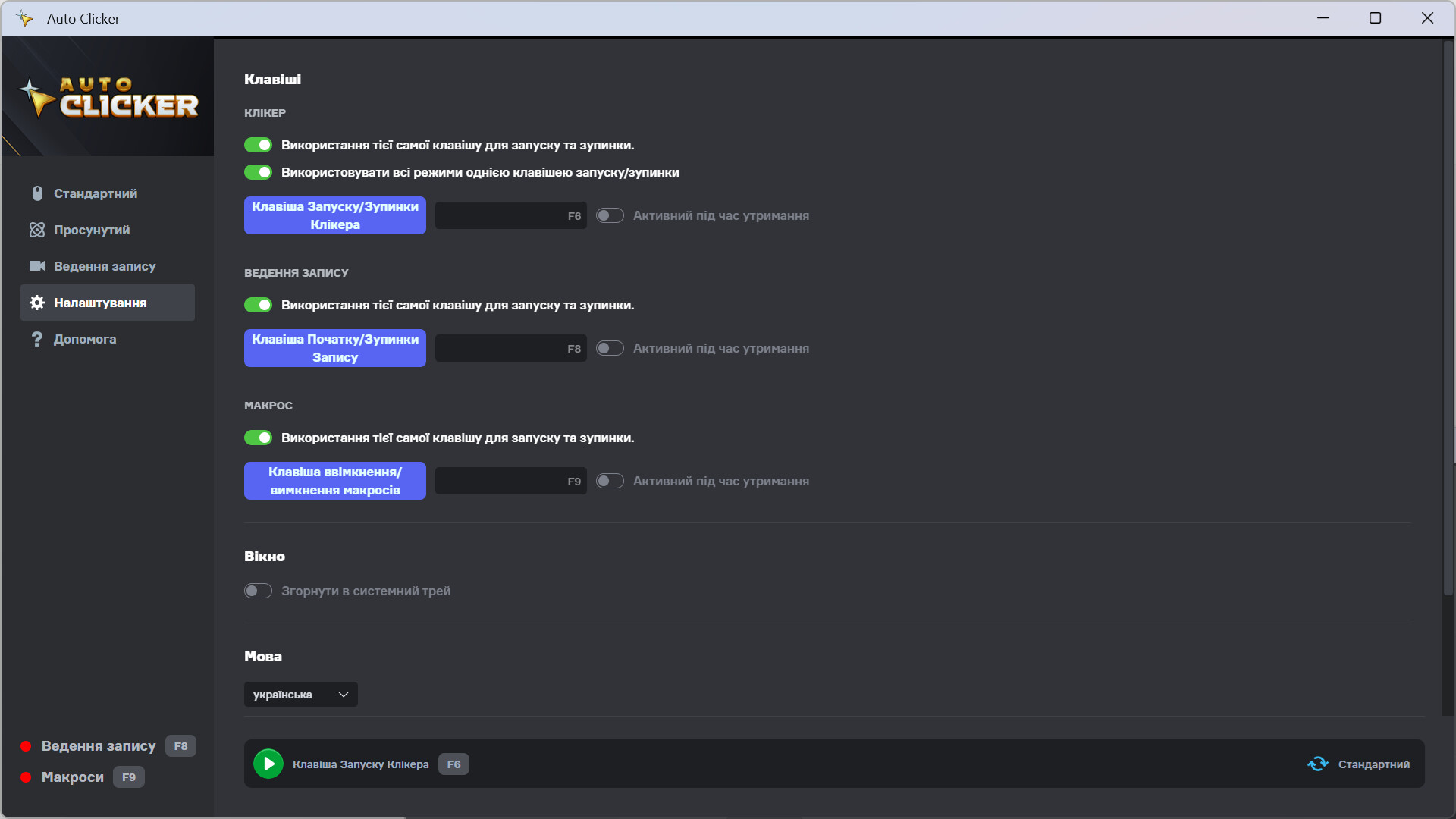Open the українська language dropdown

(x=300, y=695)
